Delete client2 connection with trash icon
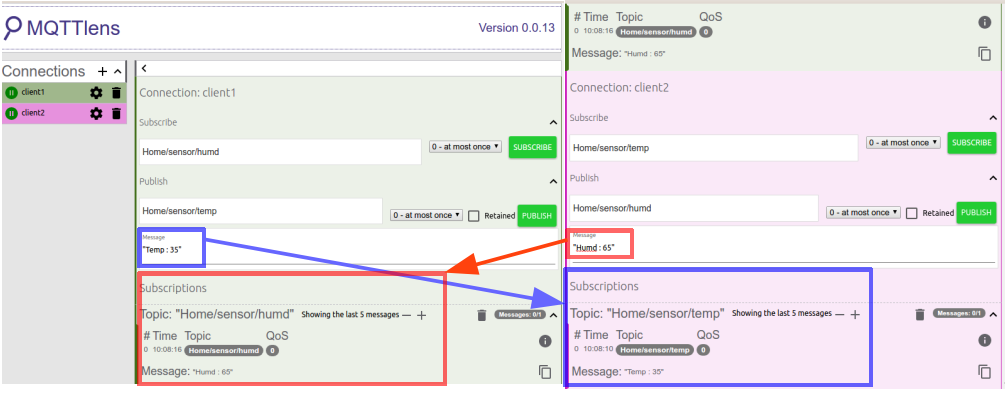This screenshot has height=398, width=1005. (x=116, y=113)
